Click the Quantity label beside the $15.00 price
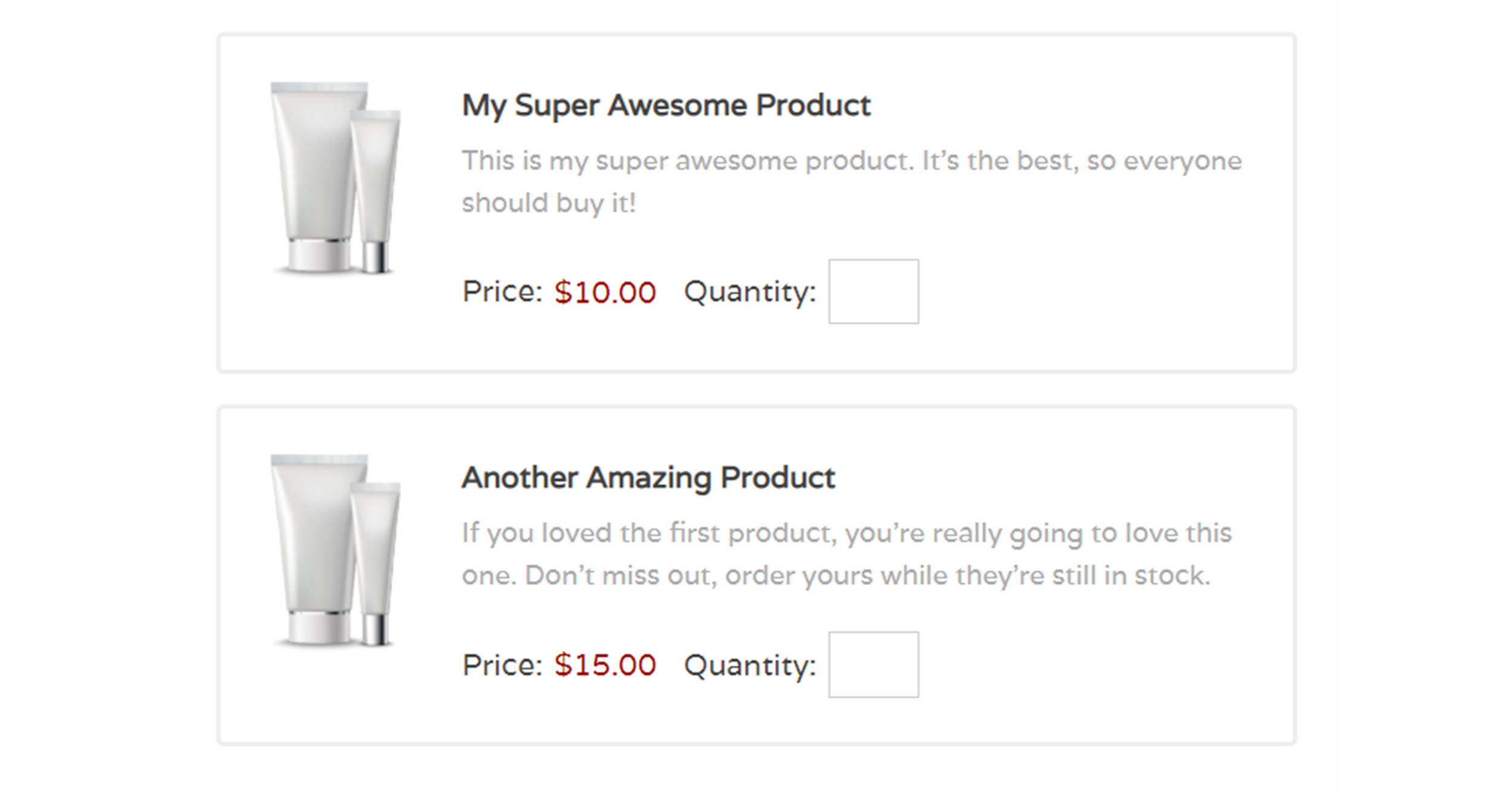Image resolution: width=1512 pixels, height=798 pixels. (750, 666)
